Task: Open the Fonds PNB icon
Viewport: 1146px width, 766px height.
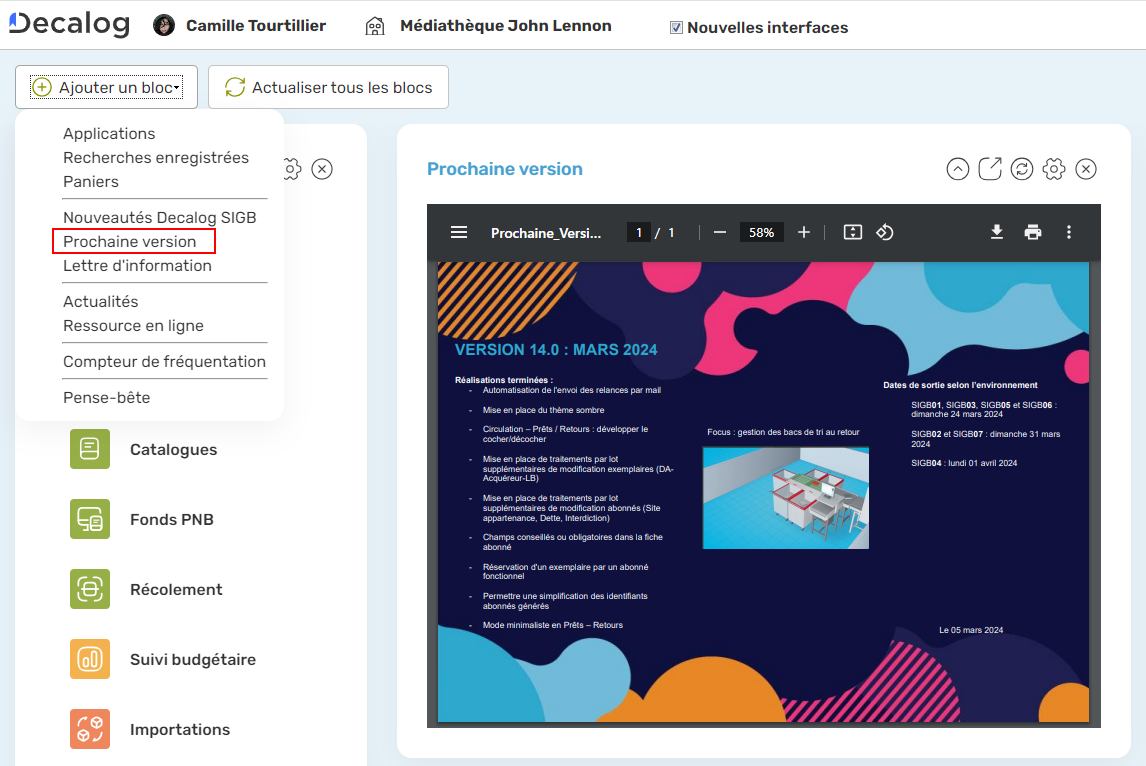Action: point(90,519)
